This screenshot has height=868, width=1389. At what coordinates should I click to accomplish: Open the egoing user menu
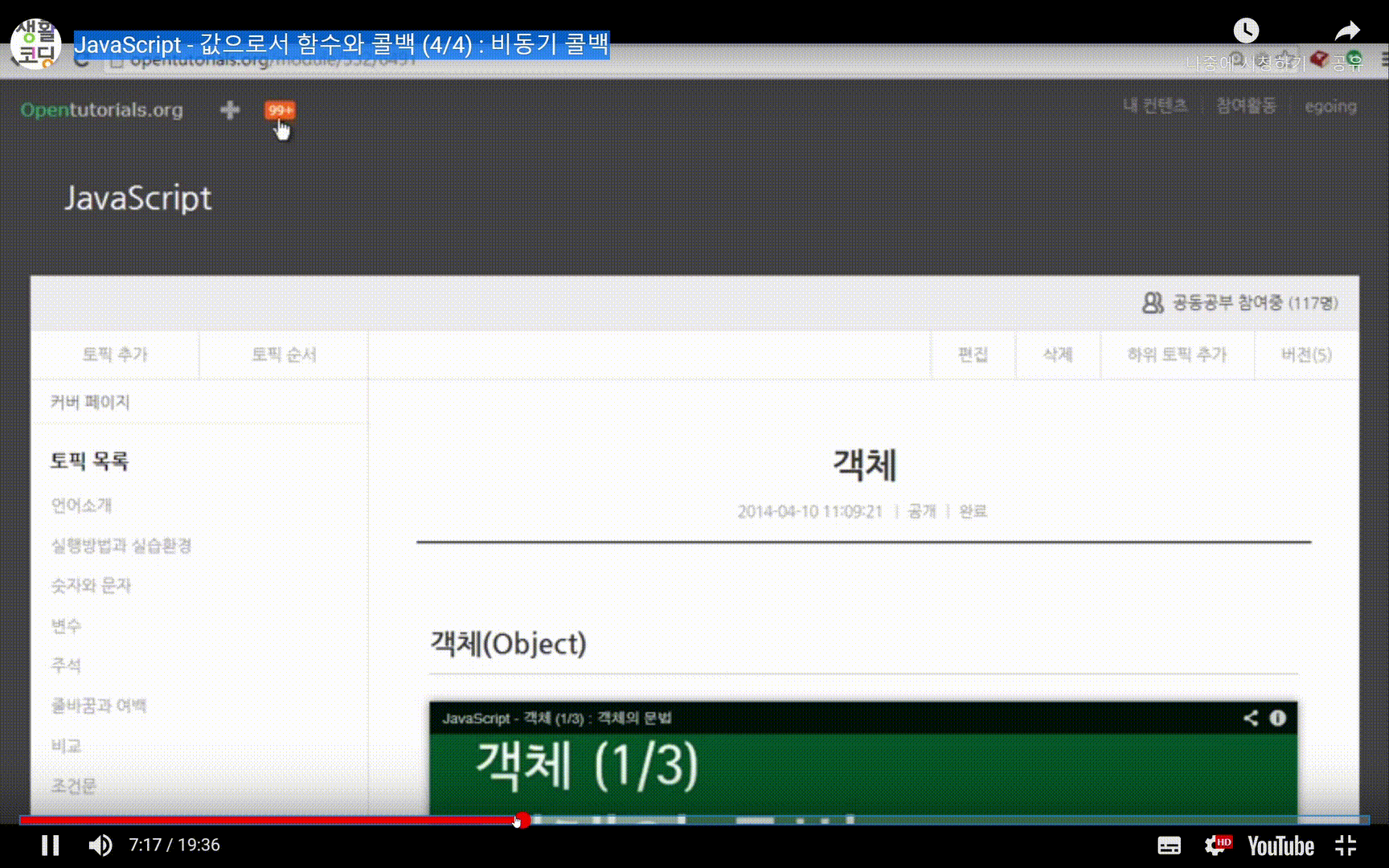click(x=1330, y=106)
